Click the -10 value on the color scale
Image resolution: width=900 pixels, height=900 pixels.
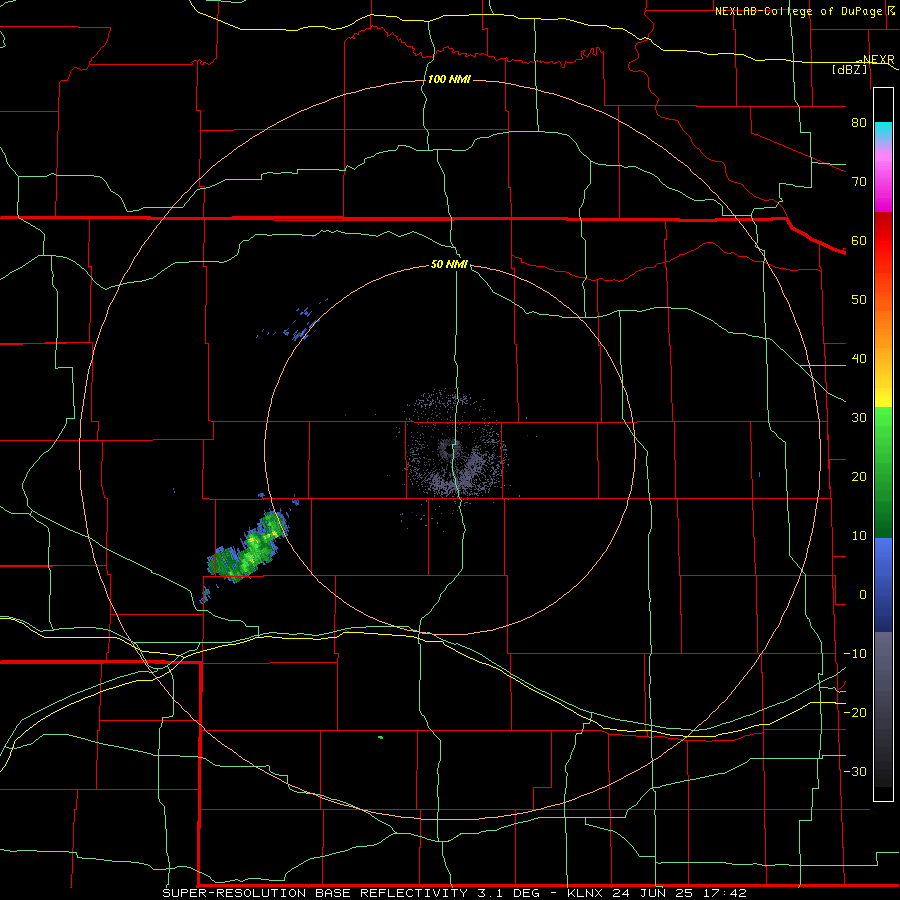point(855,654)
